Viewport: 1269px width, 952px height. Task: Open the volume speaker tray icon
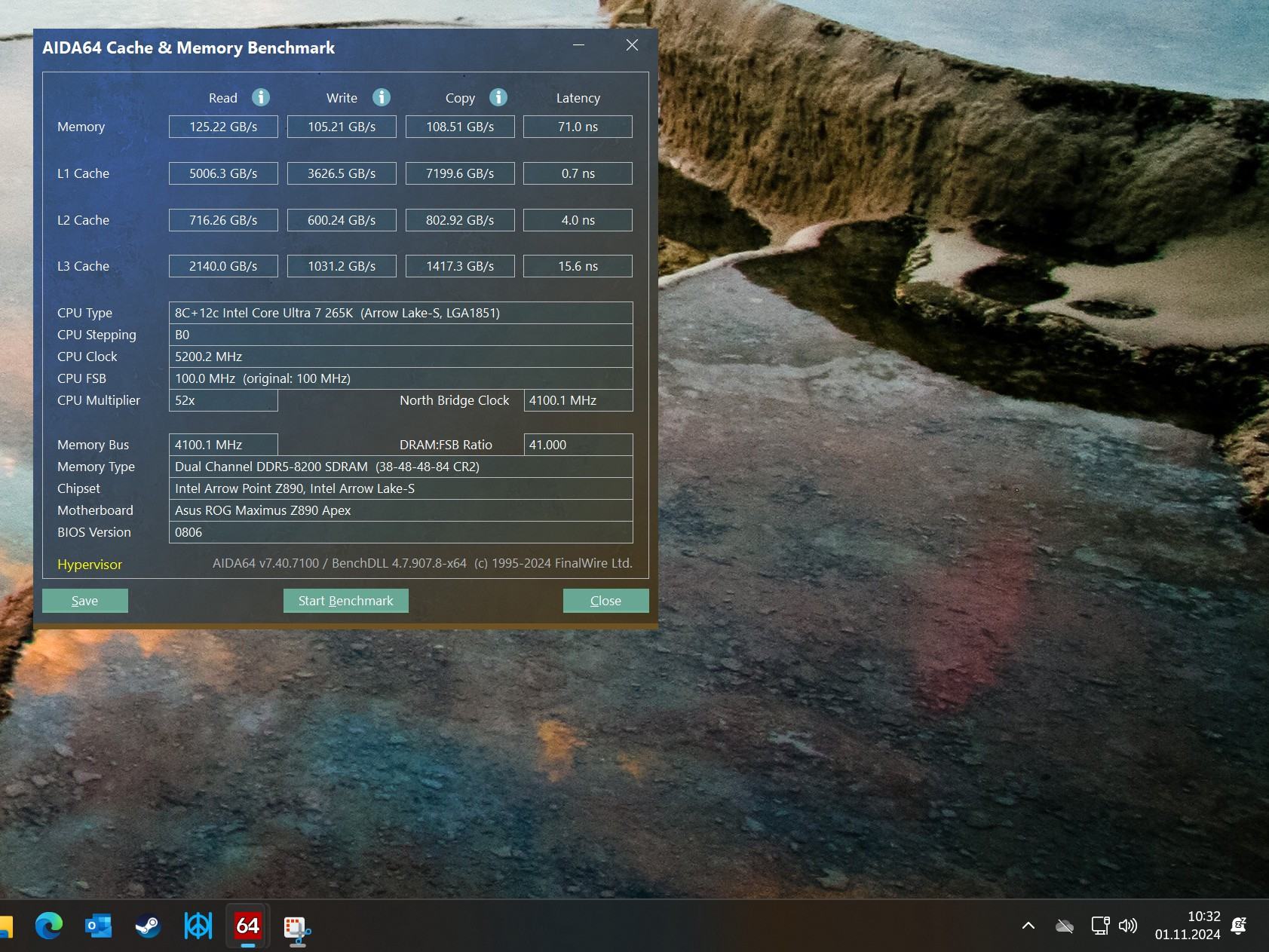click(x=1128, y=926)
